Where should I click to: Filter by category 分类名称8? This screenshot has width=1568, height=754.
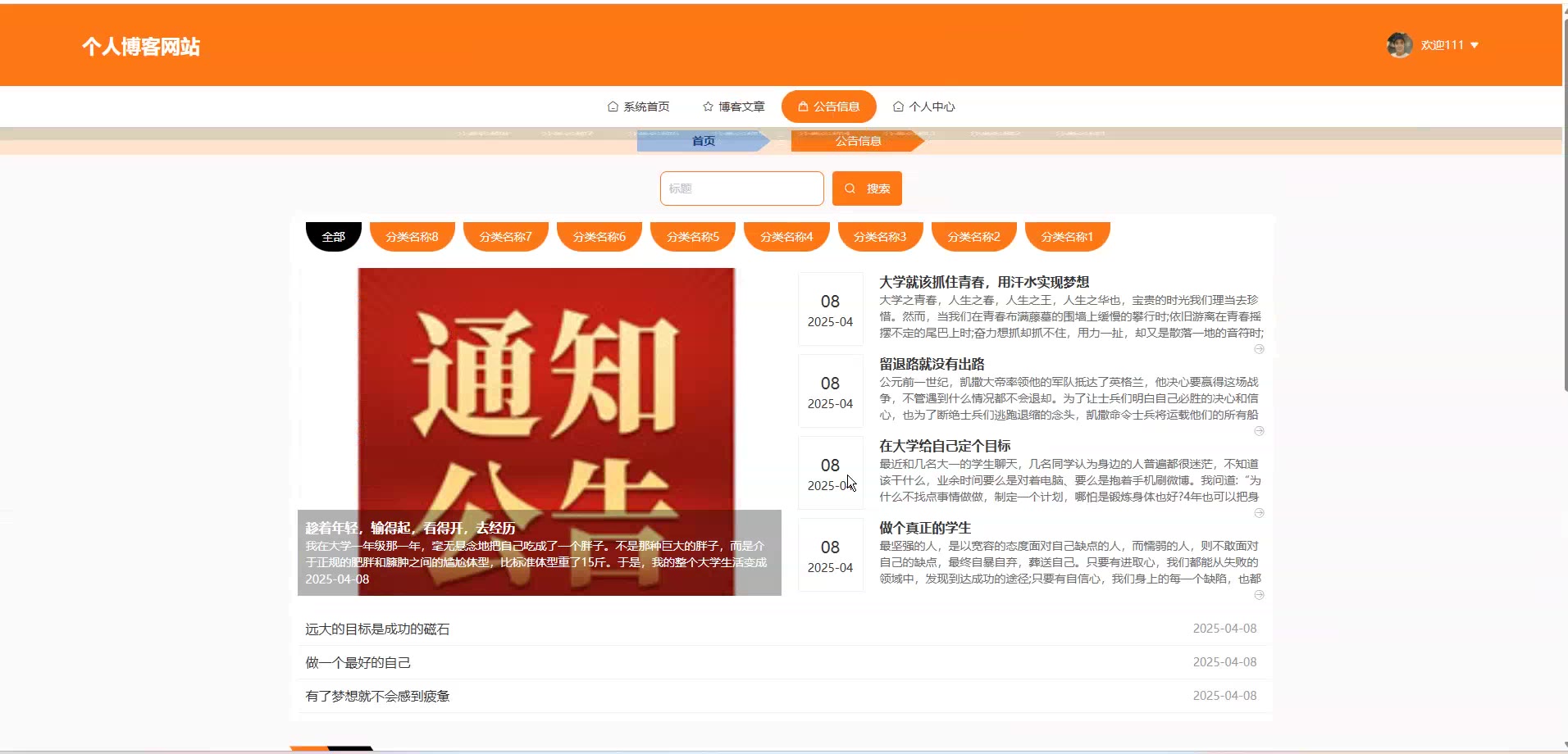tap(412, 237)
